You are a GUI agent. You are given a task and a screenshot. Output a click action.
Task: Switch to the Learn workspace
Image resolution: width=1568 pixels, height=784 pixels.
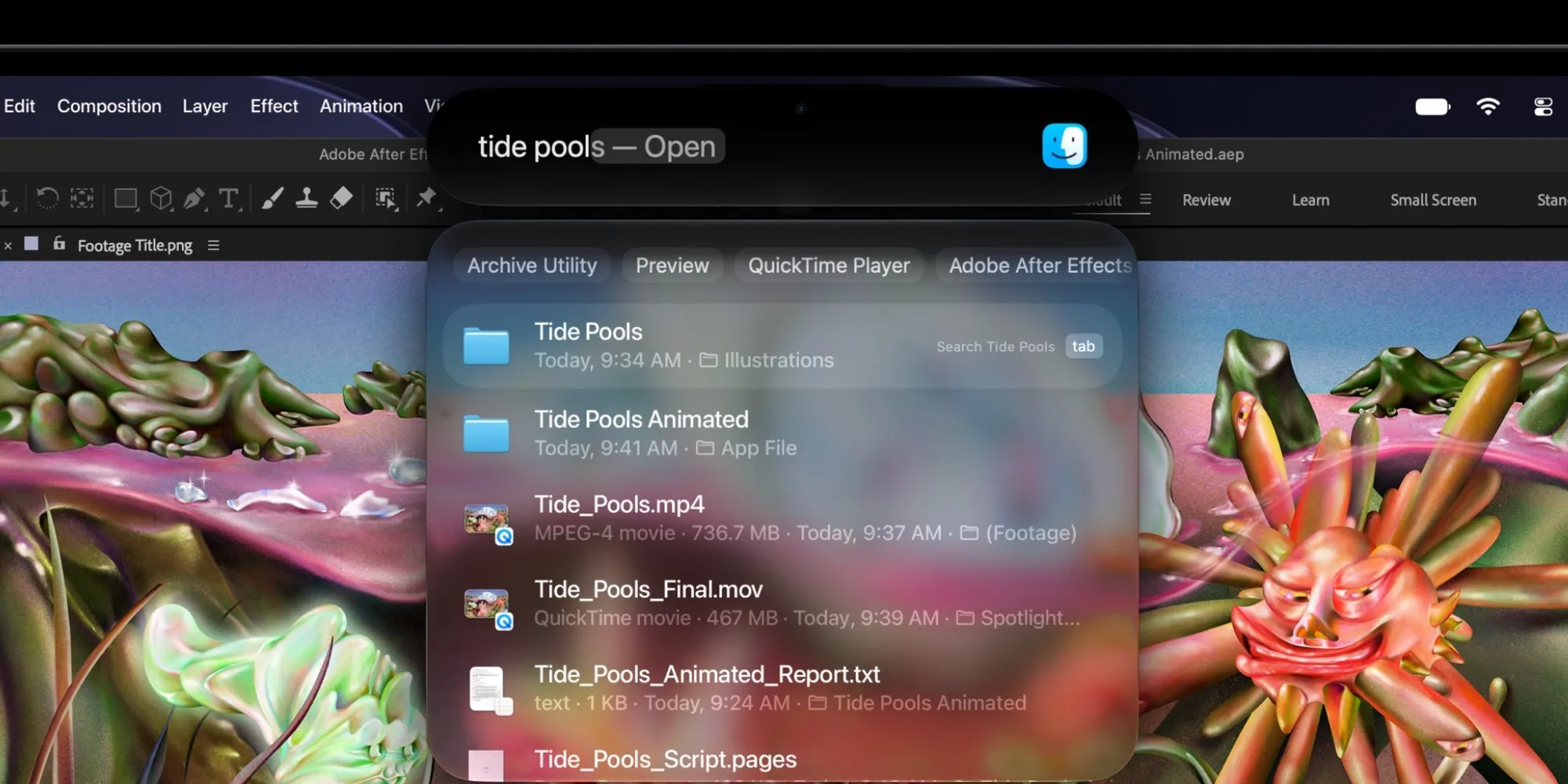pos(1311,200)
